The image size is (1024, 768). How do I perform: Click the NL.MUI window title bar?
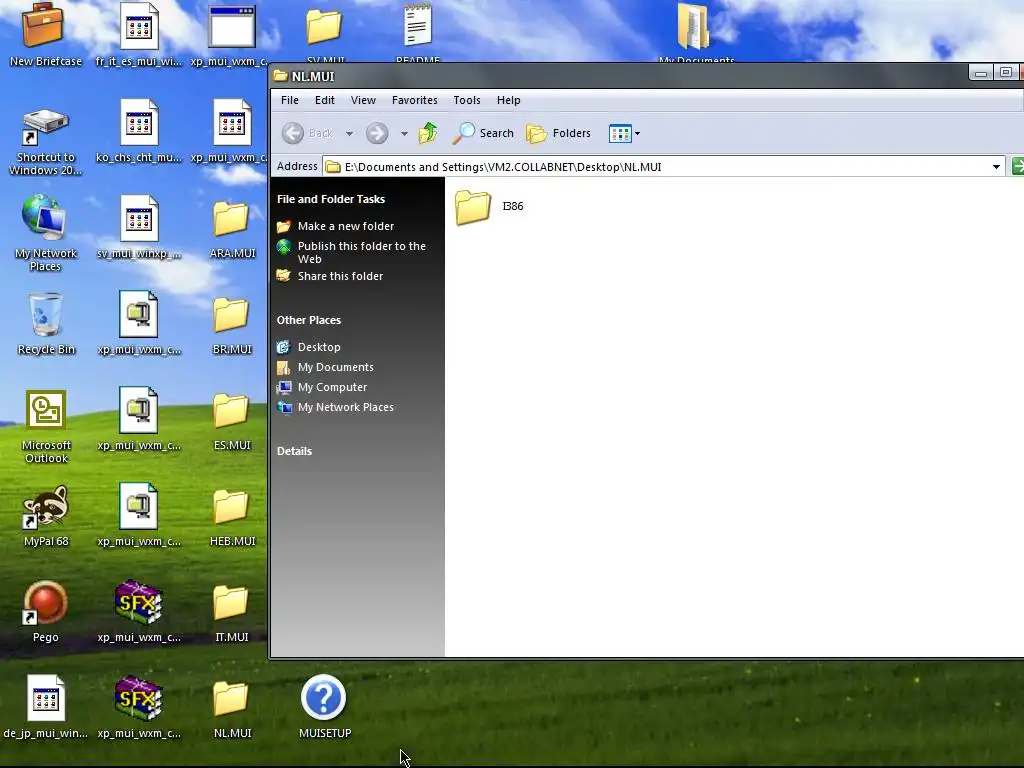tap(617, 76)
